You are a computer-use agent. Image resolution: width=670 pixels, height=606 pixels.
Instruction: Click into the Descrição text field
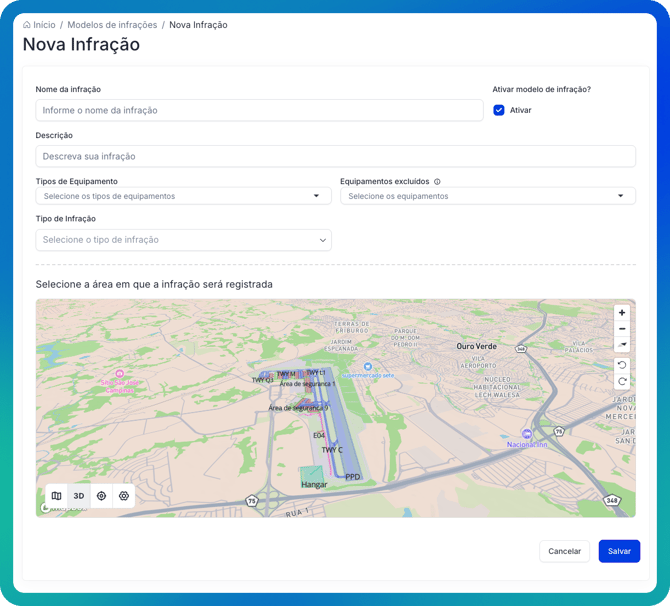point(335,156)
